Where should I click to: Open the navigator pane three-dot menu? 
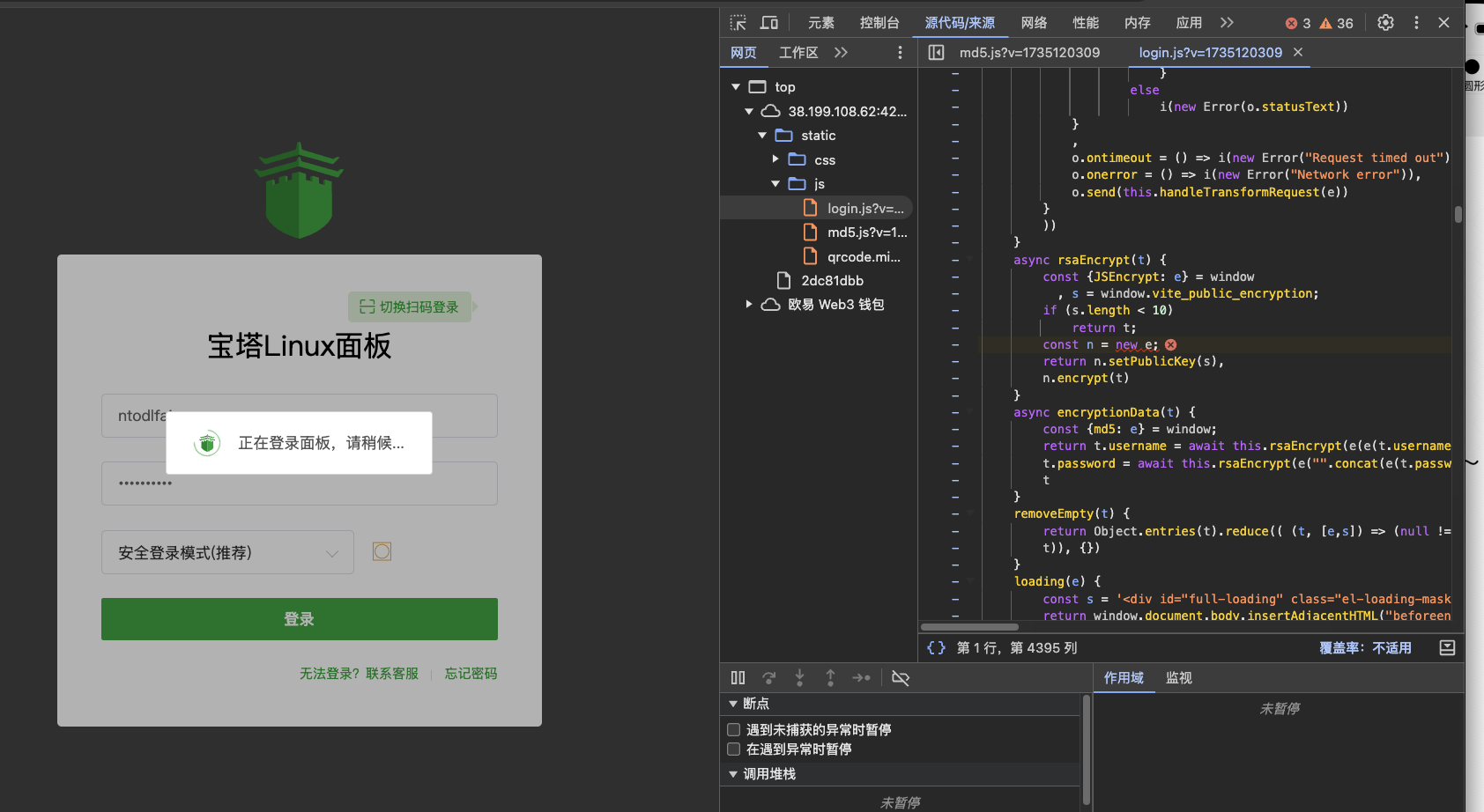coord(900,53)
